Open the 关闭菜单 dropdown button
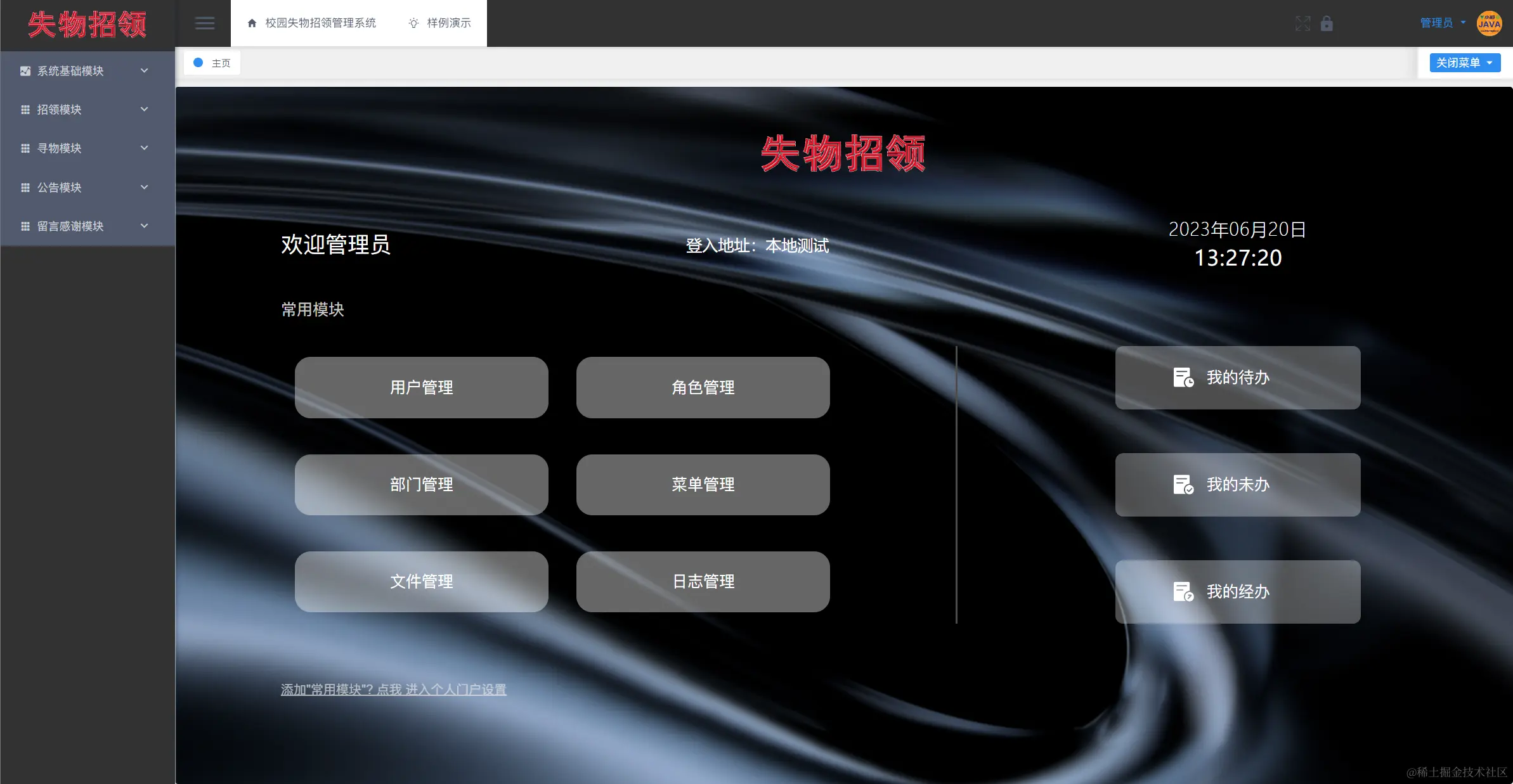Image resolution: width=1513 pixels, height=784 pixels. [1464, 62]
